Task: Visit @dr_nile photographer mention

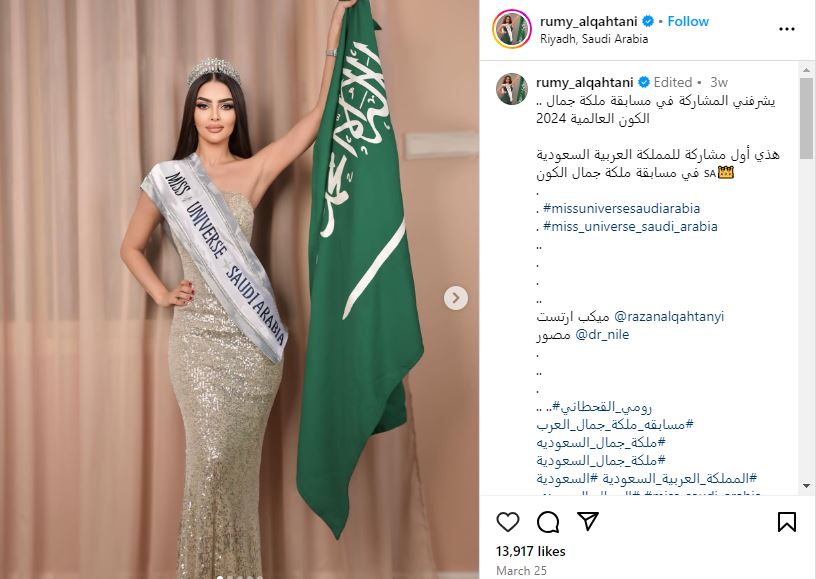Action: 602,334
